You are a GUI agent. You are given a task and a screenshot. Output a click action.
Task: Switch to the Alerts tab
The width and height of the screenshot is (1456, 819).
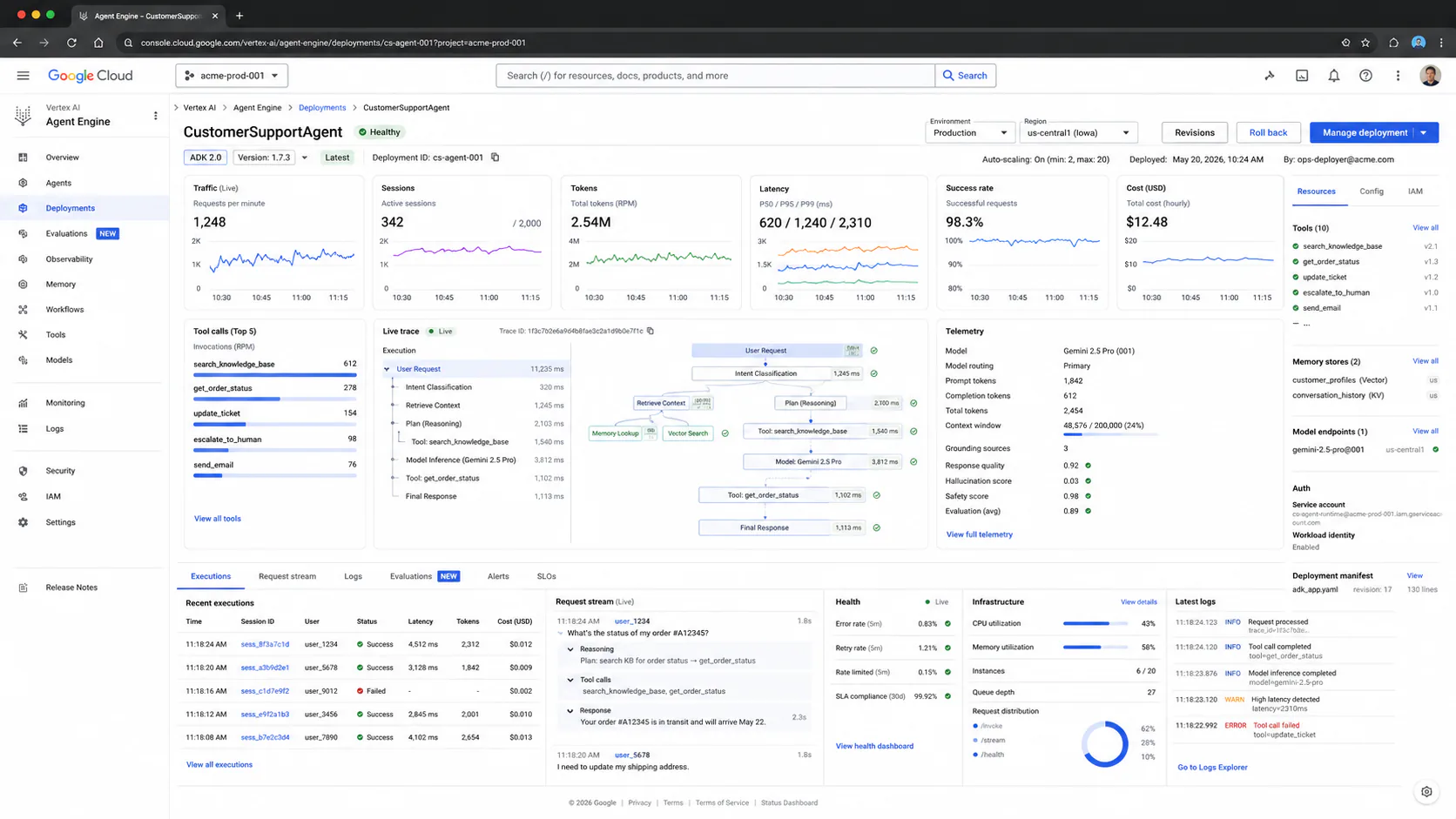click(498, 576)
